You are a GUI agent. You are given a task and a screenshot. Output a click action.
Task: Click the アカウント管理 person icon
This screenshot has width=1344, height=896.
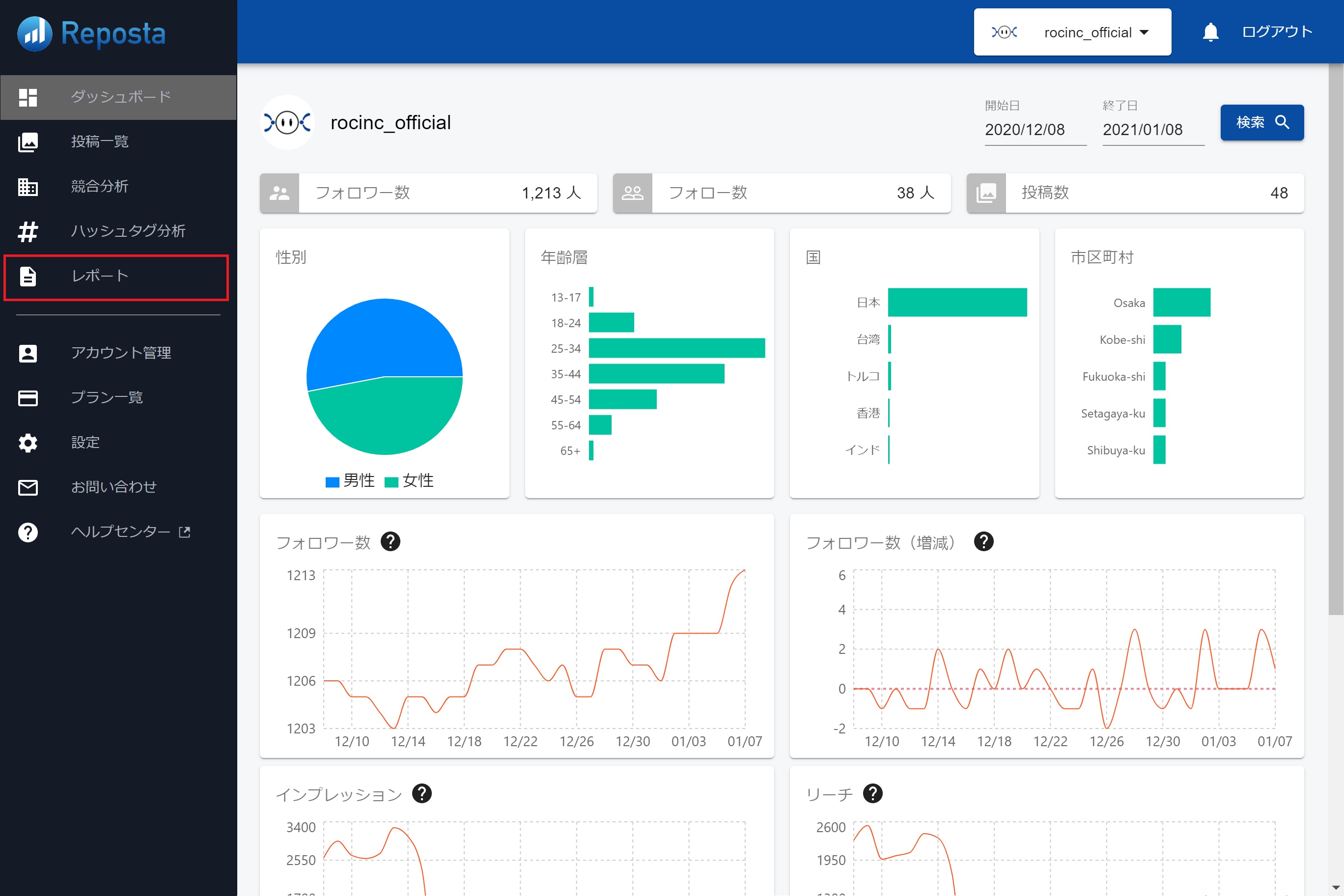tap(28, 353)
